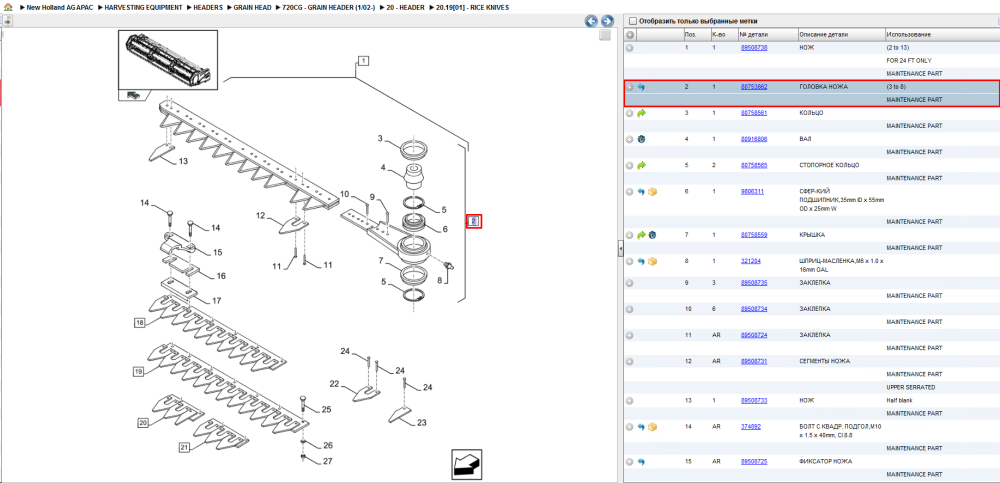The image size is (1000, 483).
Task: Click the plus icon in СЕГМЕНТЫ НОЖА row
Action: point(629,361)
